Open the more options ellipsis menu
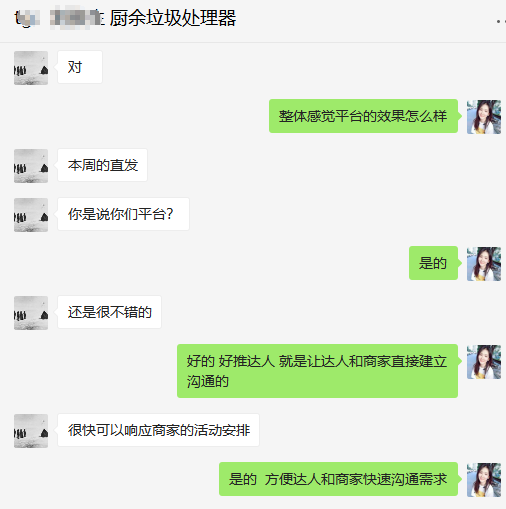 pyautogui.click(x=501, y=21)
